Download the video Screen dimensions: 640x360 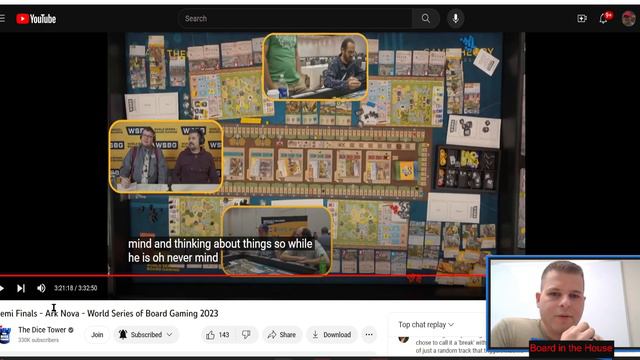pyautogui.click(x=331, y=335)
